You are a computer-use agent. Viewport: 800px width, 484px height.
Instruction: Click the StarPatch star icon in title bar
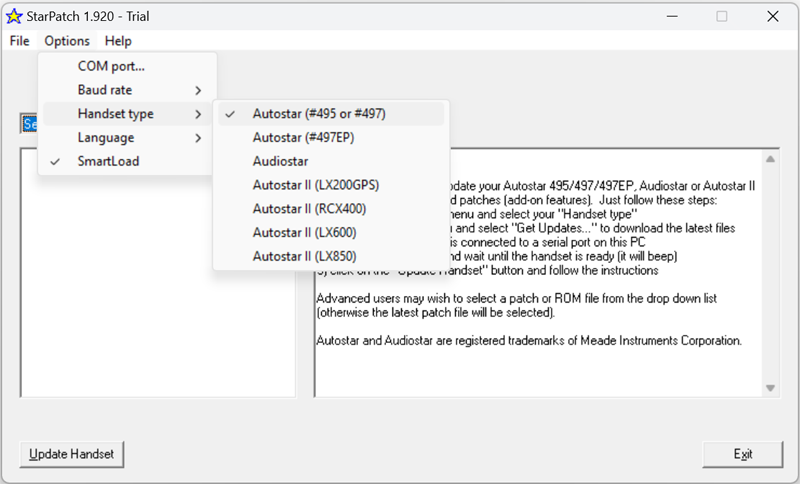(15, 16)
